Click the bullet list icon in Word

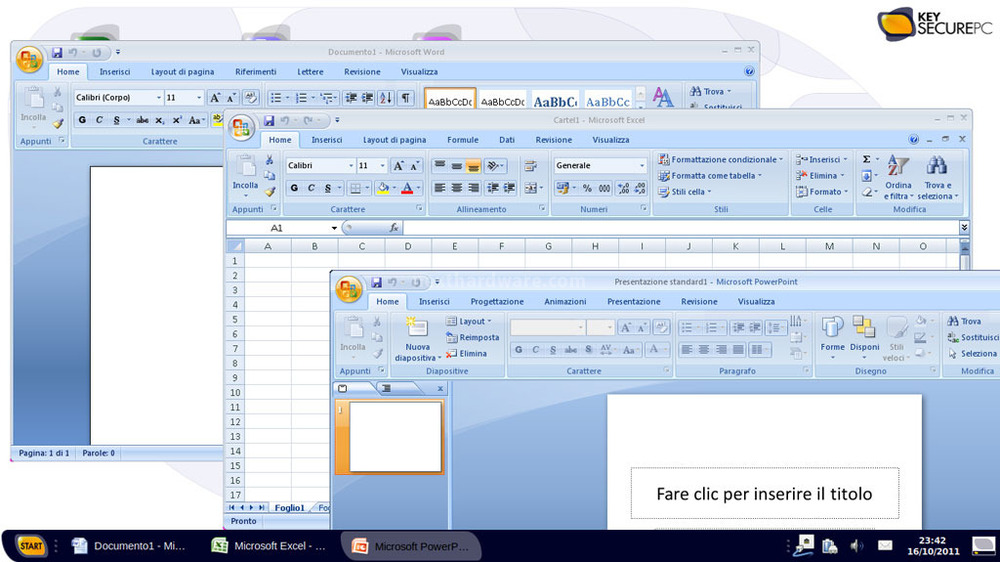pyautogui.click(x=276, y=98)
